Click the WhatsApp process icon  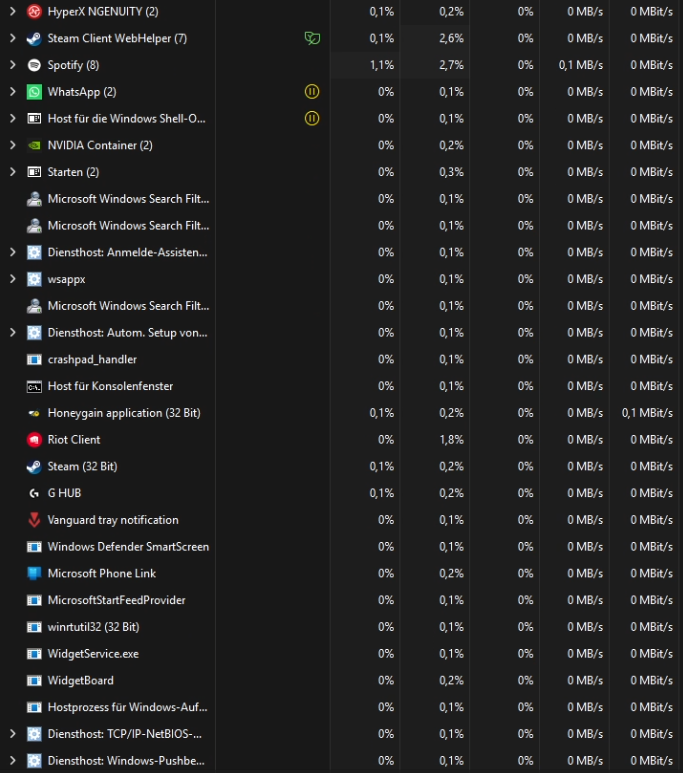click(34, 92)
